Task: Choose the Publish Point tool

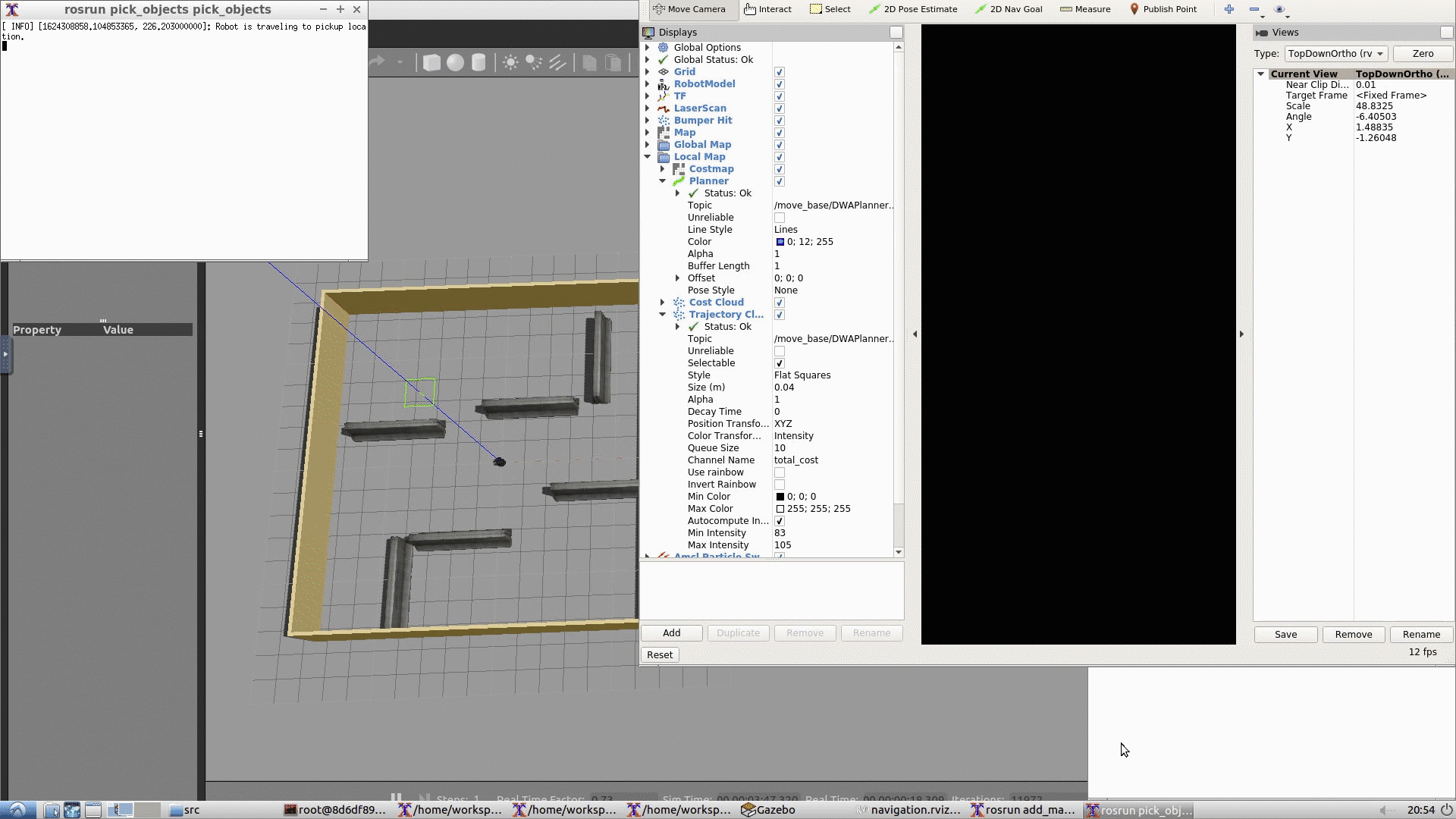Action: (x=1163, y=9)
